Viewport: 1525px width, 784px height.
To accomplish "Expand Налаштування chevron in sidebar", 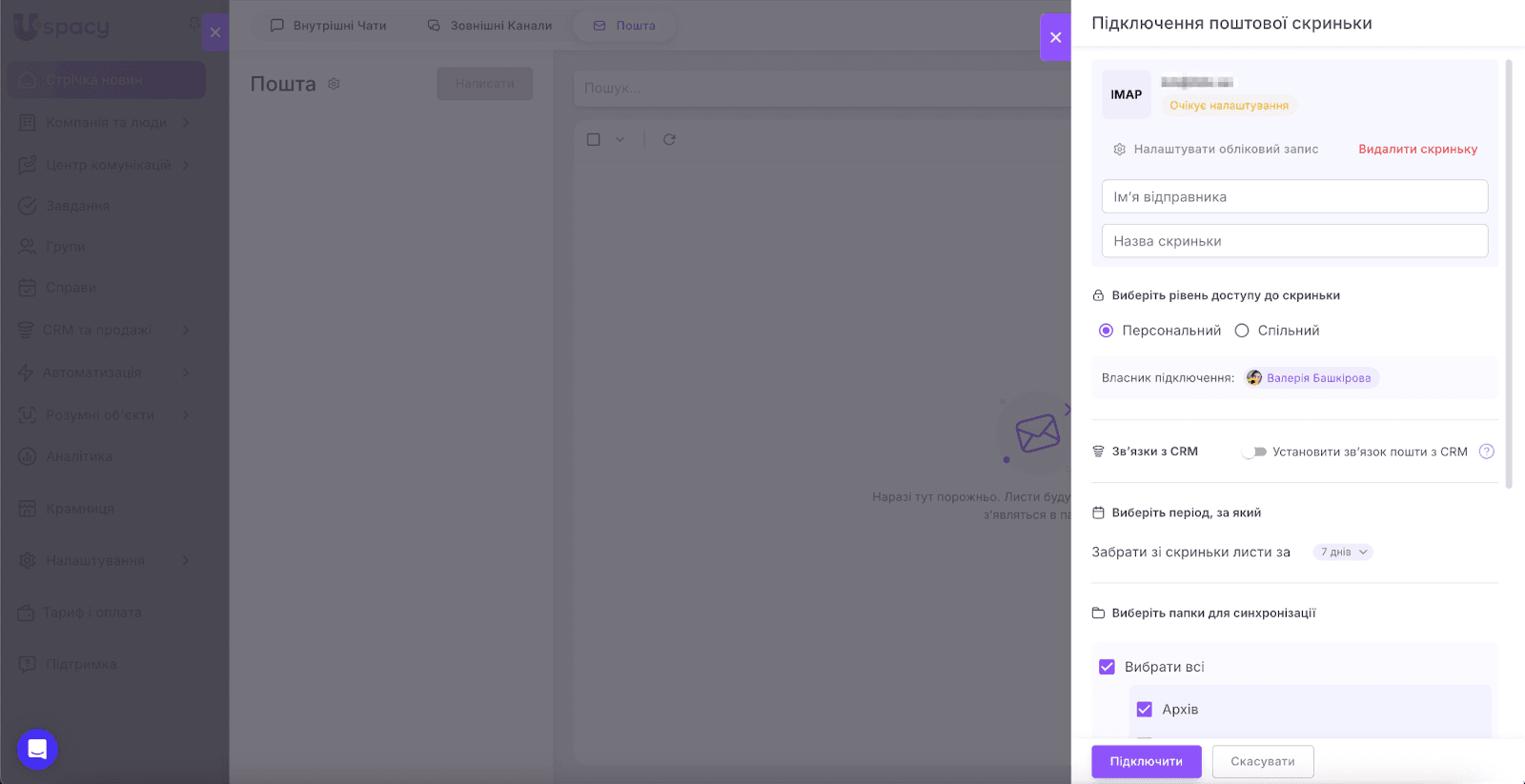I will pyautogui.click(x=186, y=560).
